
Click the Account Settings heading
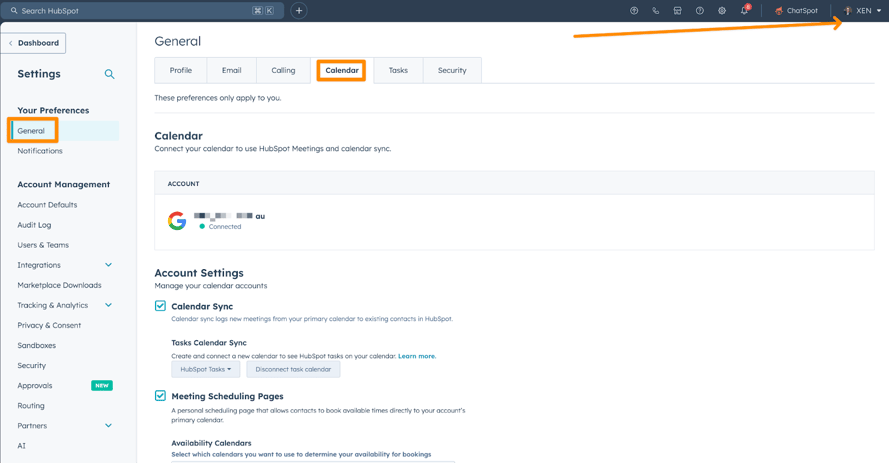[x=199, y=273]
